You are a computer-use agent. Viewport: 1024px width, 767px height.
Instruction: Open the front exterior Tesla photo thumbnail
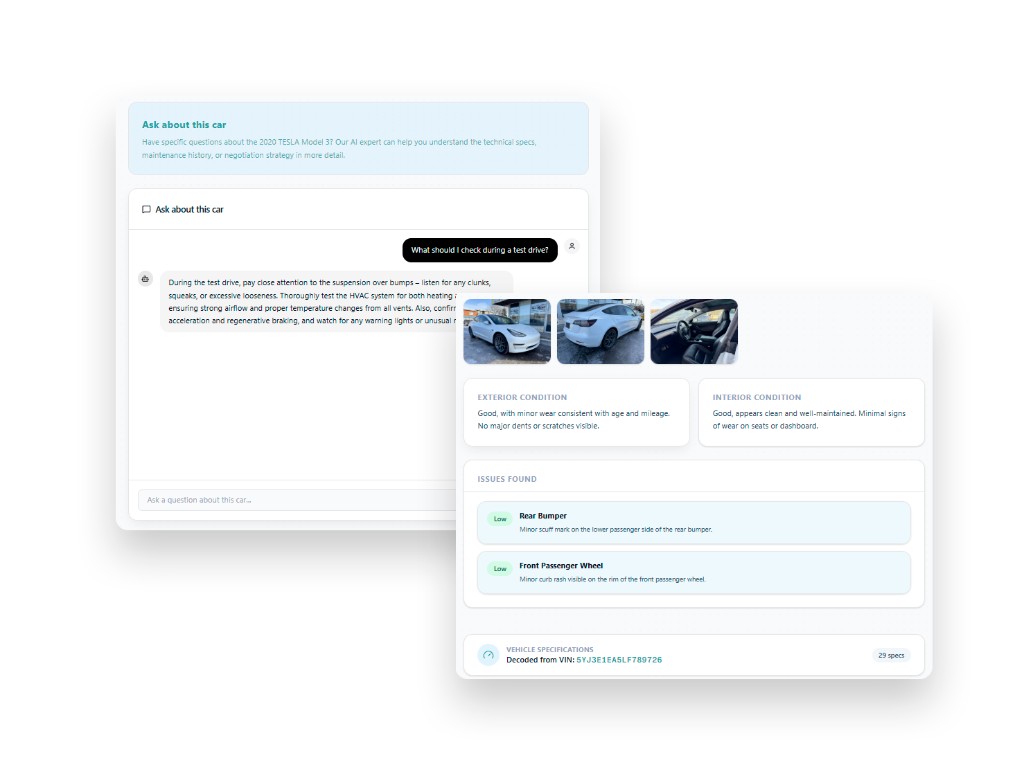tap(507, 331)
